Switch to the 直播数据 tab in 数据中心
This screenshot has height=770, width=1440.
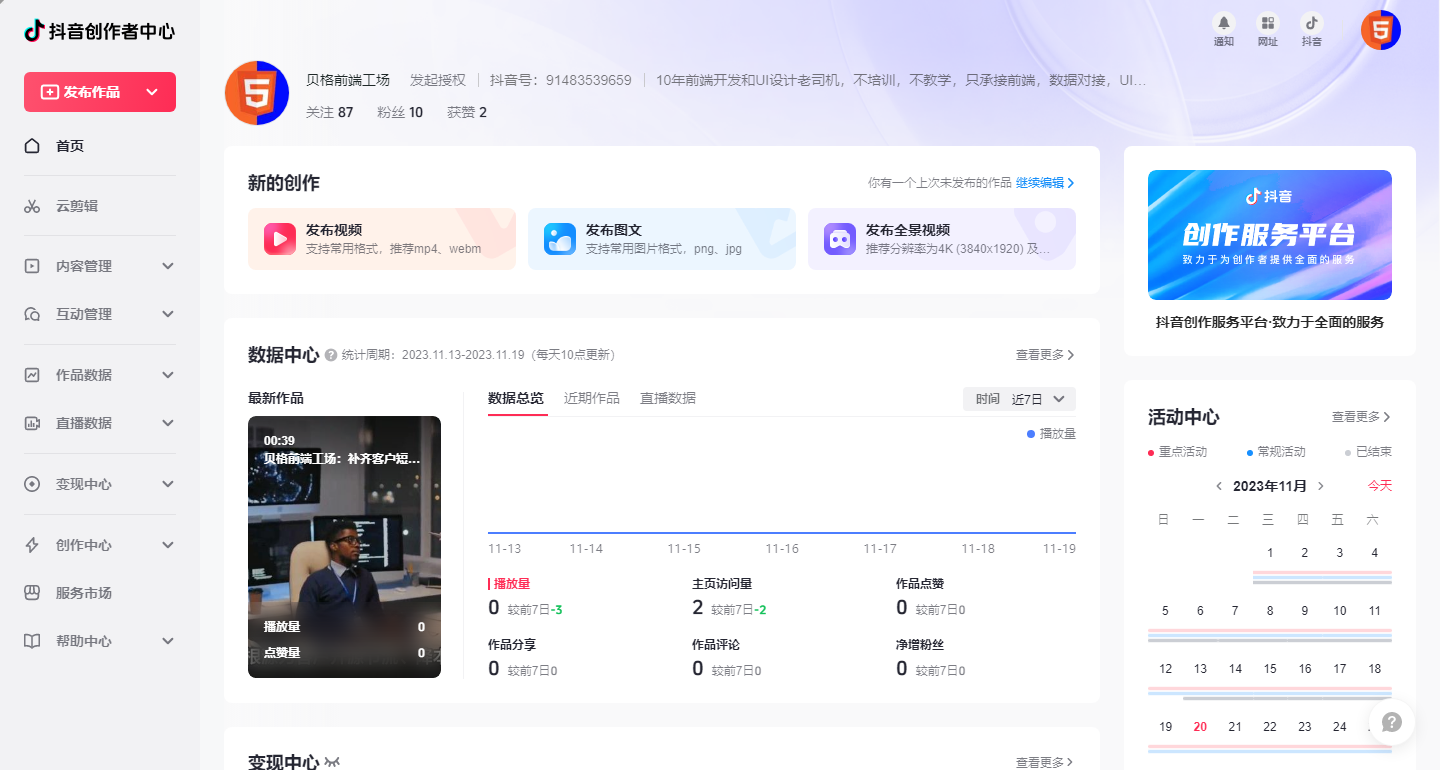668,398
